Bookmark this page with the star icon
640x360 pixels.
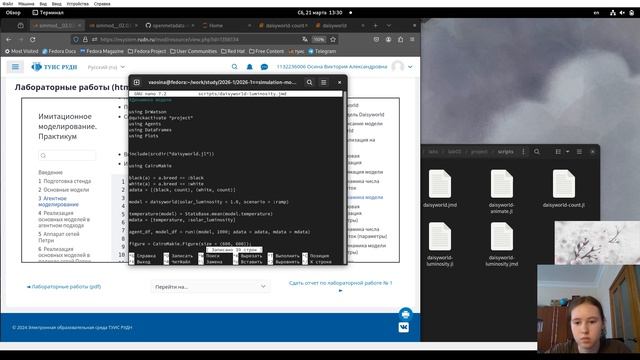tap(333, 40)
